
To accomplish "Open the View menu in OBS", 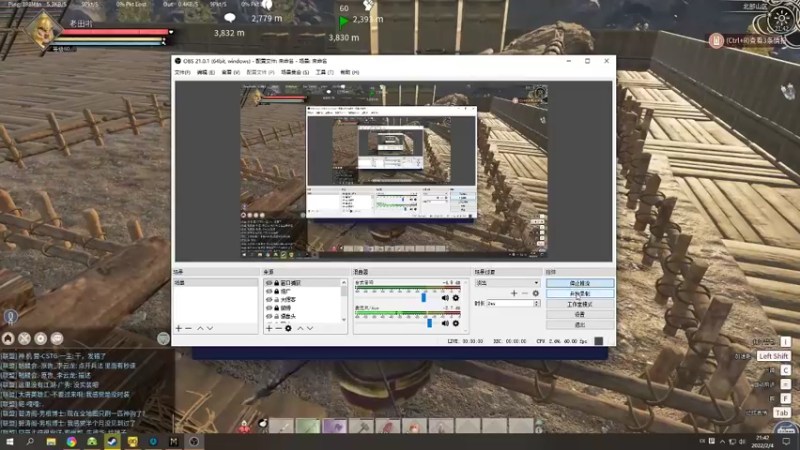I will (230, 72).
